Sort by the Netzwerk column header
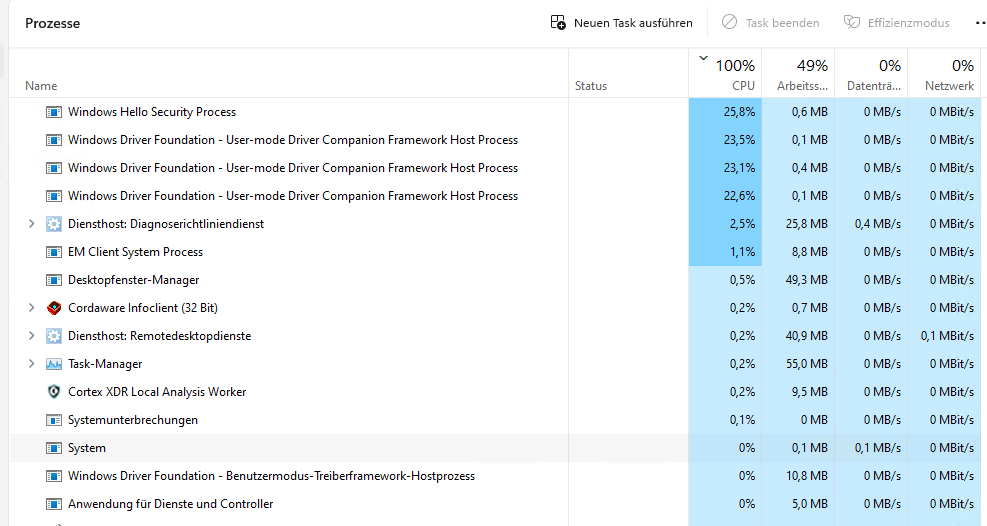The height and width of the screenshot is (526, 987). (944, 74)
